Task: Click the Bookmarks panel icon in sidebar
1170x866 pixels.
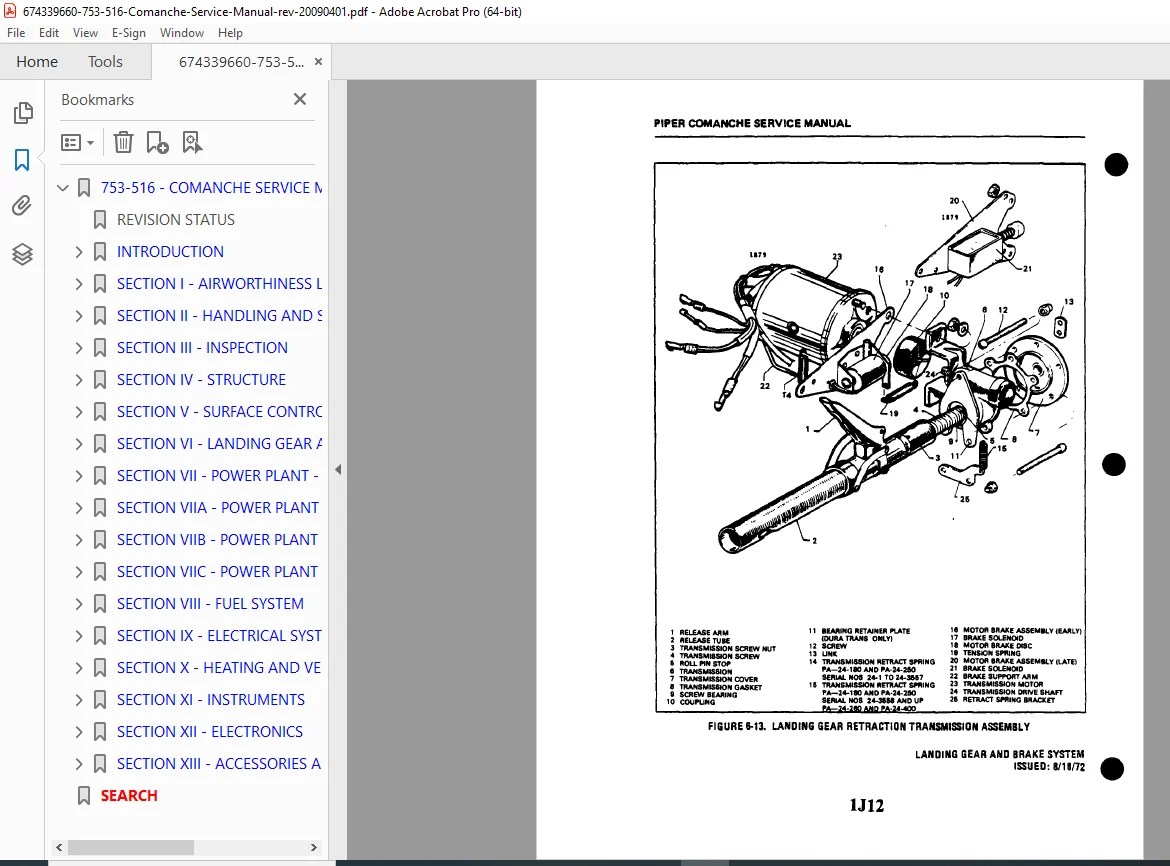Action: (22, 160)
